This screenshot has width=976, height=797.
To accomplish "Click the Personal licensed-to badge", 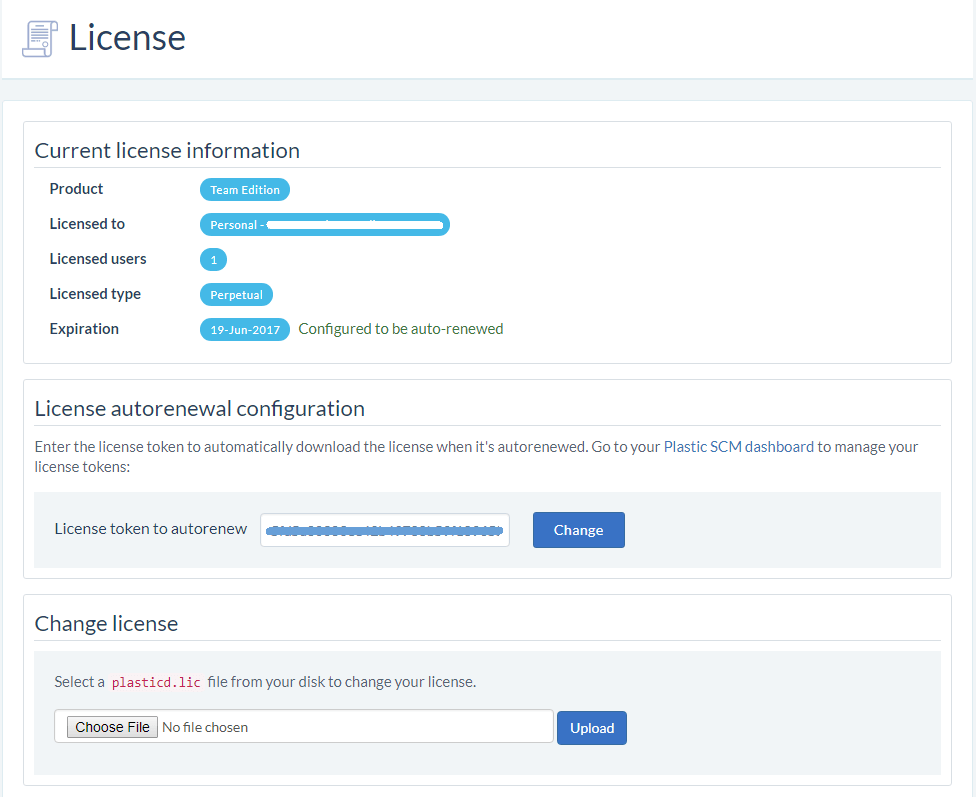I will (324, 225).
